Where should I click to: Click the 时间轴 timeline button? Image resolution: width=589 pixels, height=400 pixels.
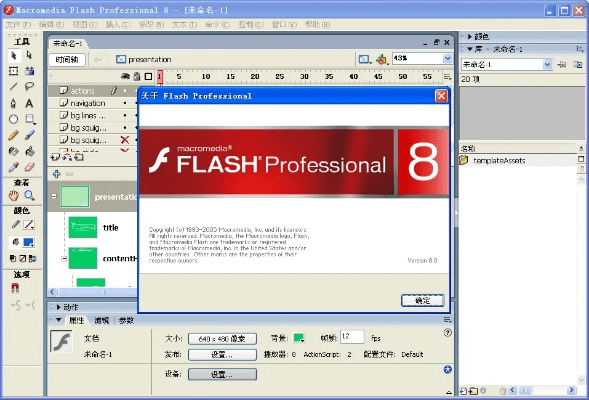tap(67, 59)
